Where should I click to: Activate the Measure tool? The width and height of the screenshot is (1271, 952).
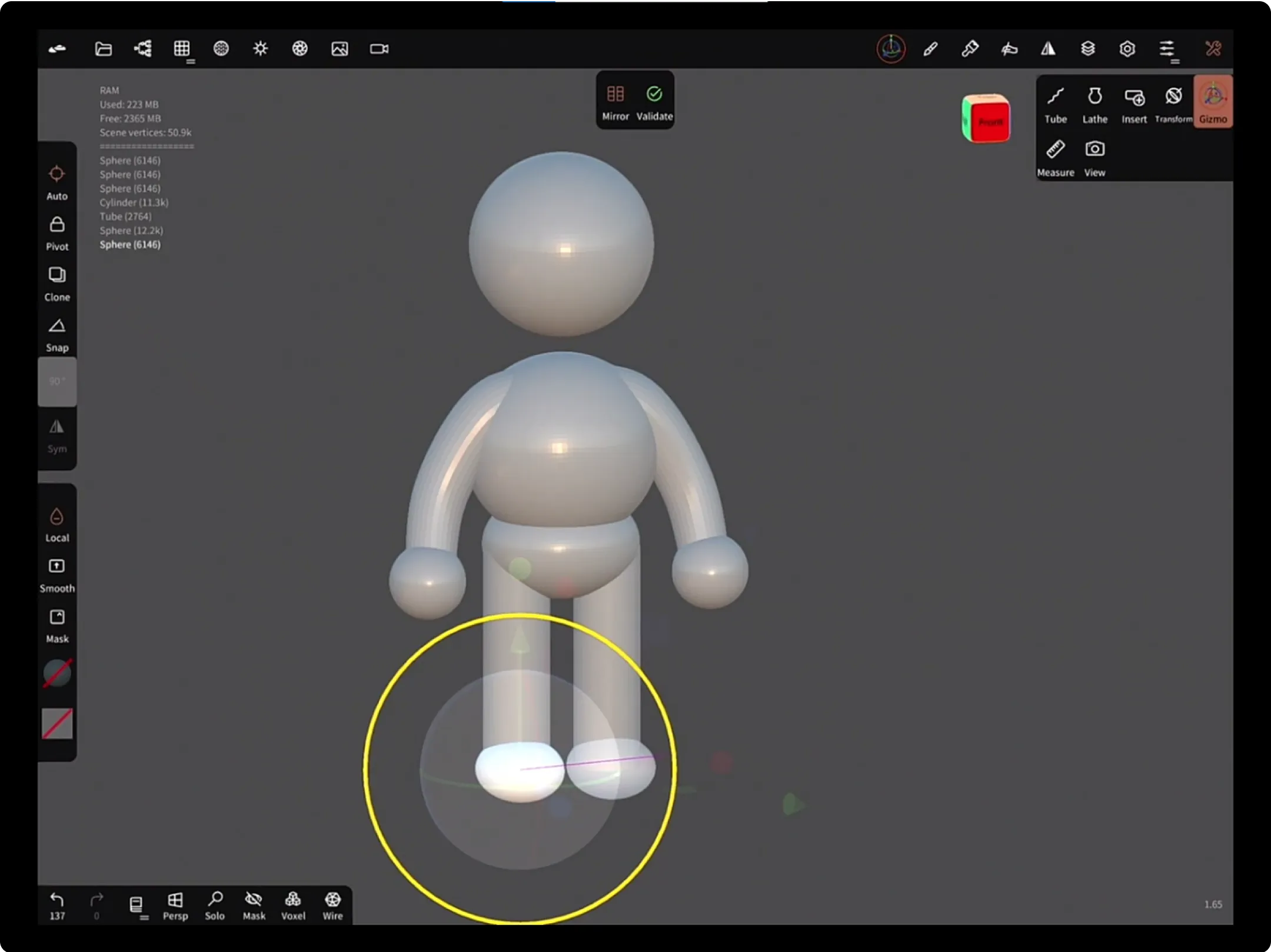pos(1055,158)
